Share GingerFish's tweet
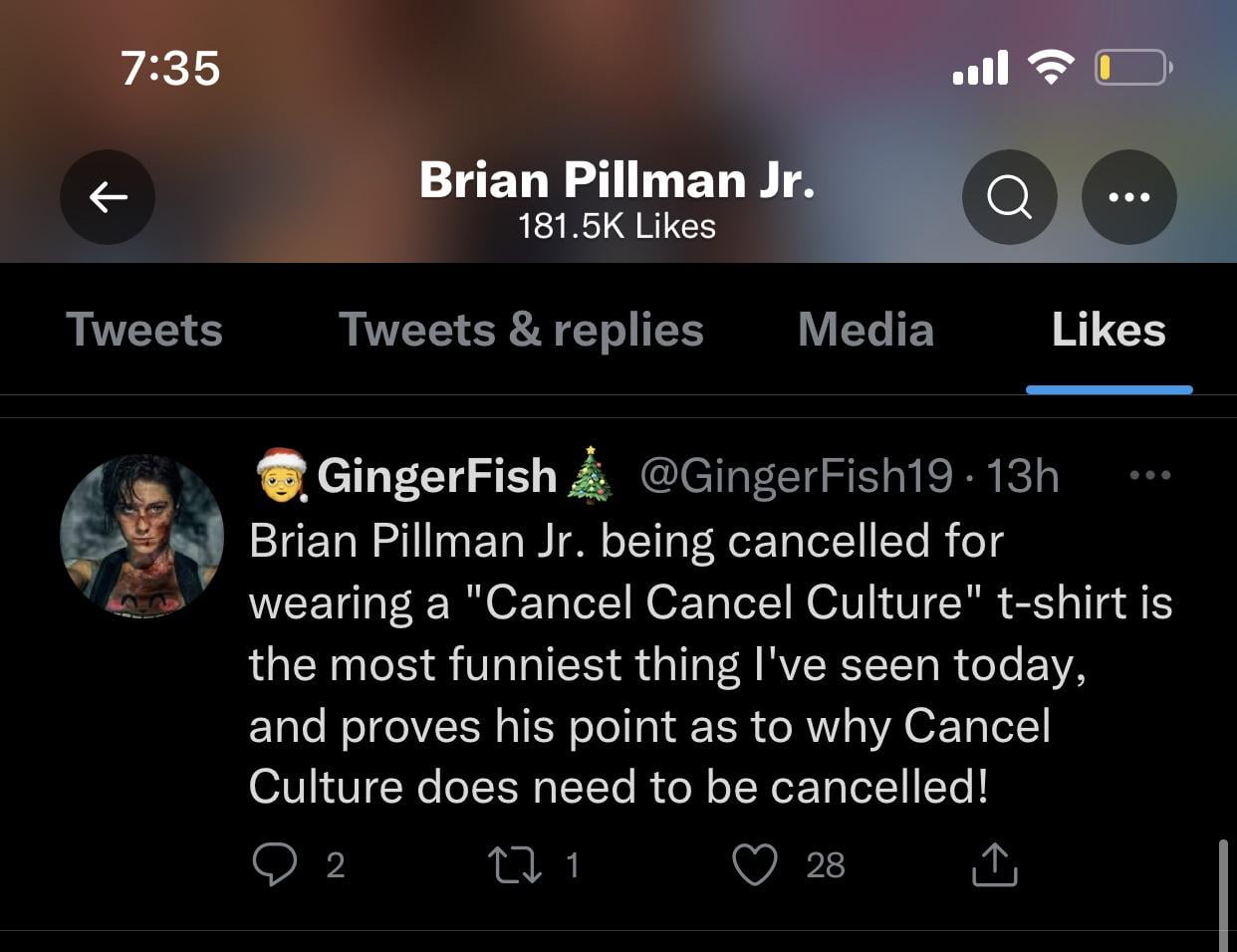 [992, 865]
